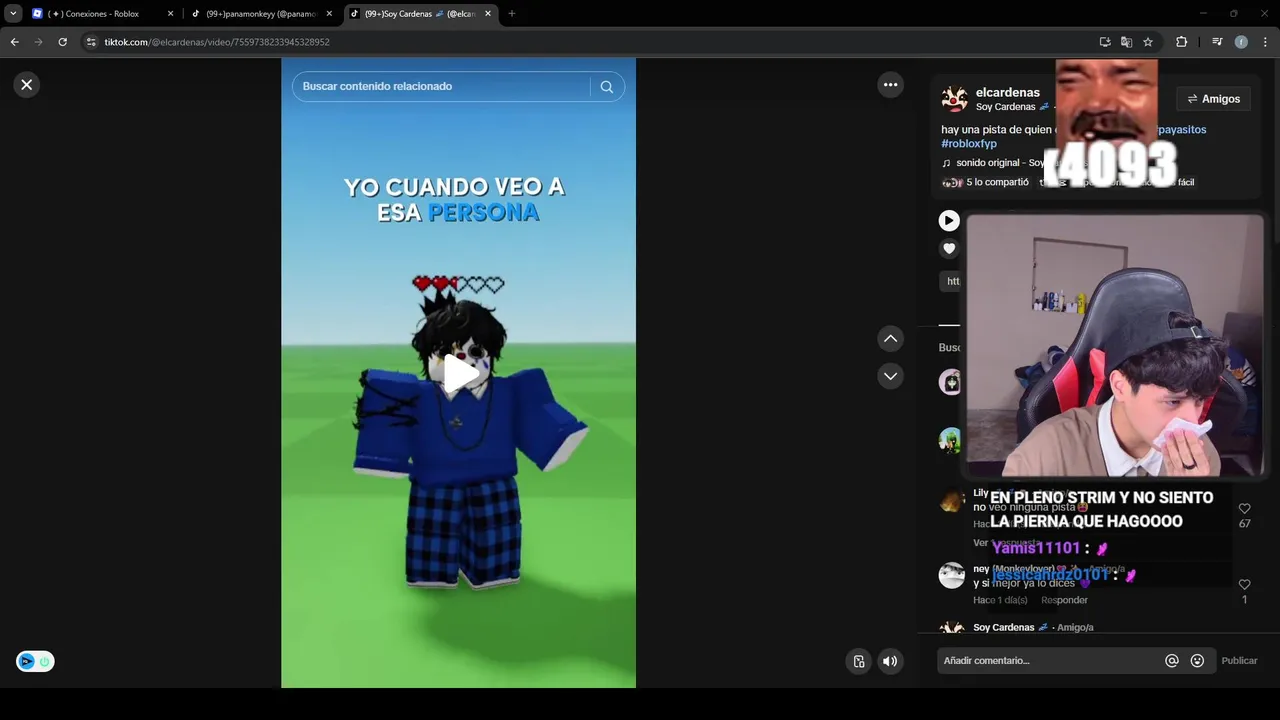Open the media control icon in toolbar
The height and width of the screenshot is (720, 1280).
coord(1217,42)
